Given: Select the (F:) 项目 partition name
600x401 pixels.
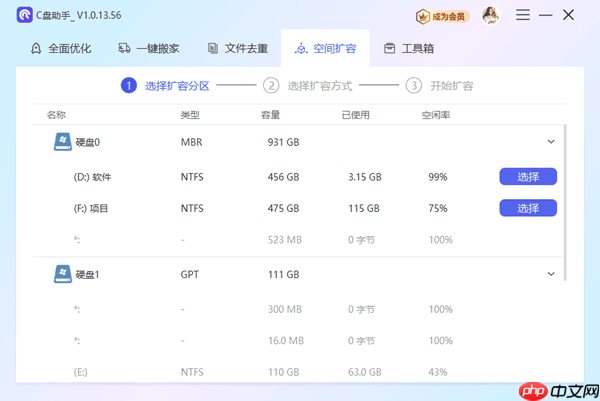Looking at the screenshot, I should tap(91, 209).
